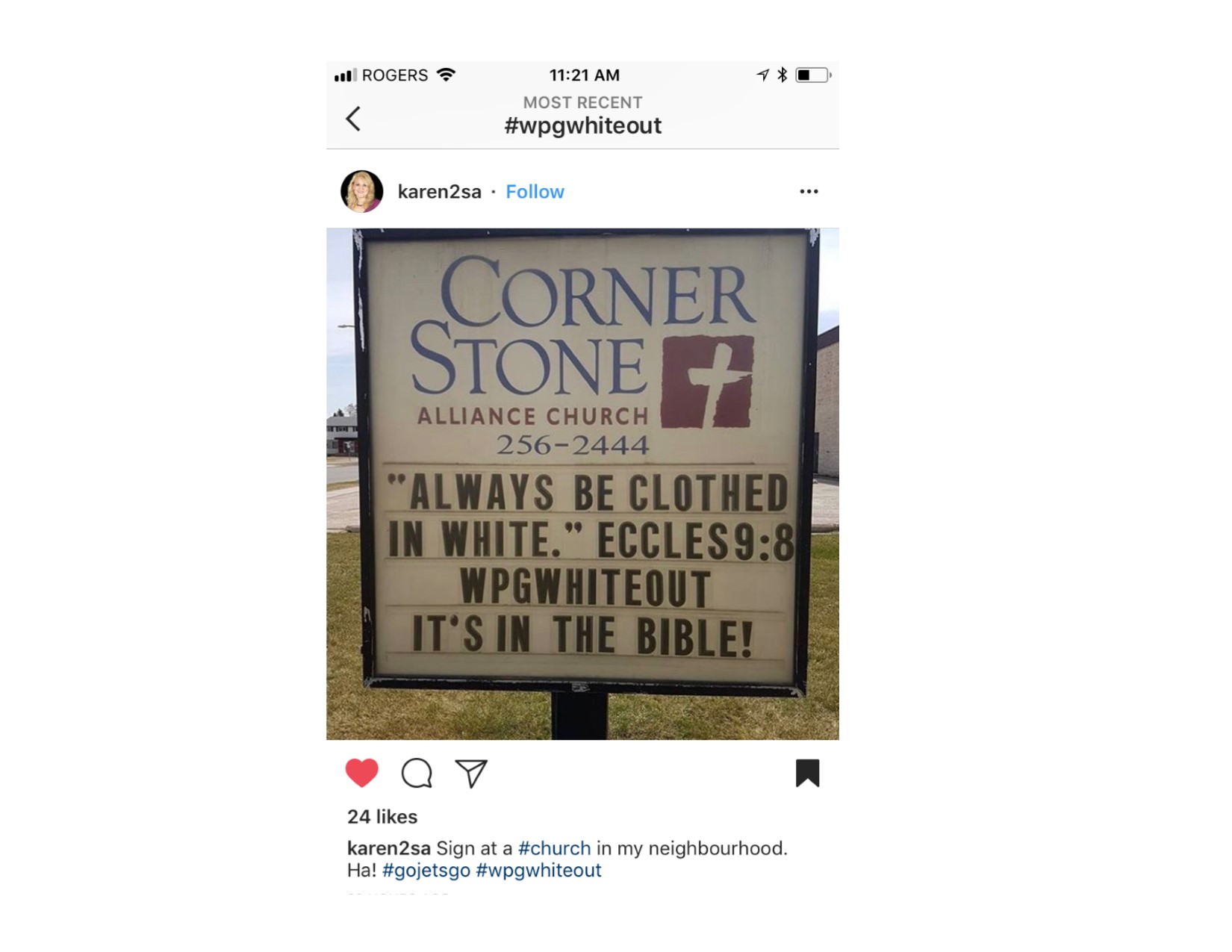Open the #wpgwhiteout hashtag in the caption
The width and height of the screenshot is (1232, 952).
point(538,871)
